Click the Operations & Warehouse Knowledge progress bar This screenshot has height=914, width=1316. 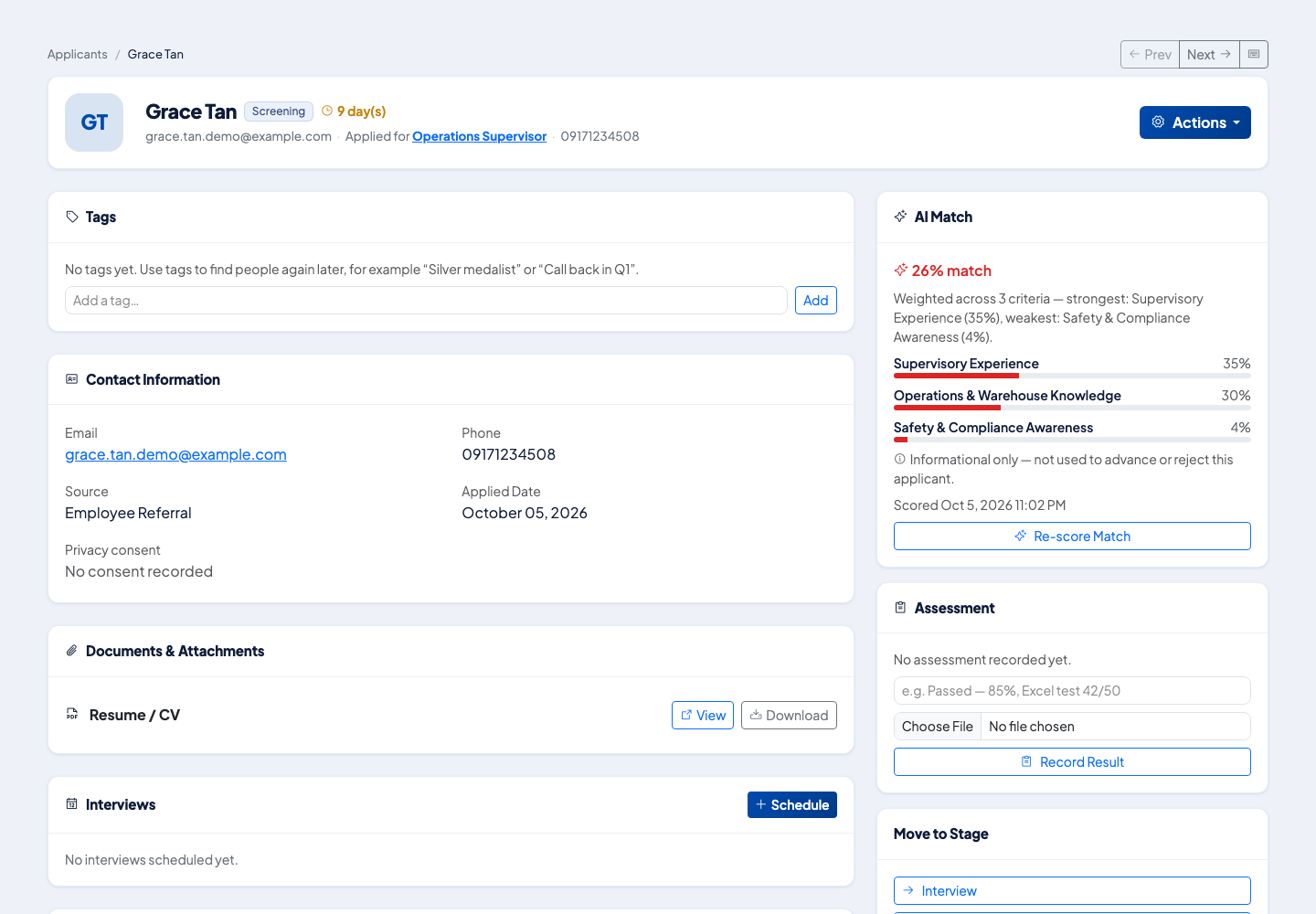pyautogui.click(x=1072, y=408)
